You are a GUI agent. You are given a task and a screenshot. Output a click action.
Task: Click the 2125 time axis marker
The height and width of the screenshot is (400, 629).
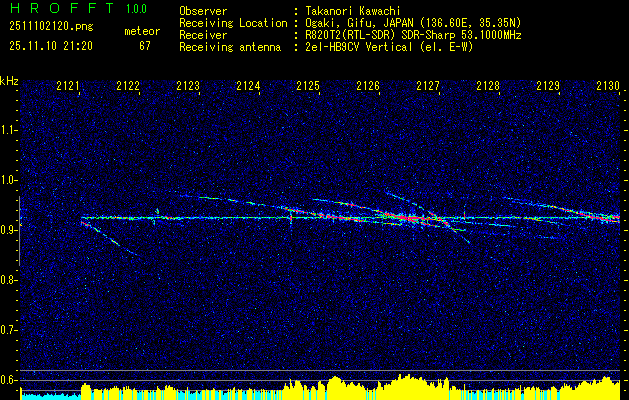[308, 85]
